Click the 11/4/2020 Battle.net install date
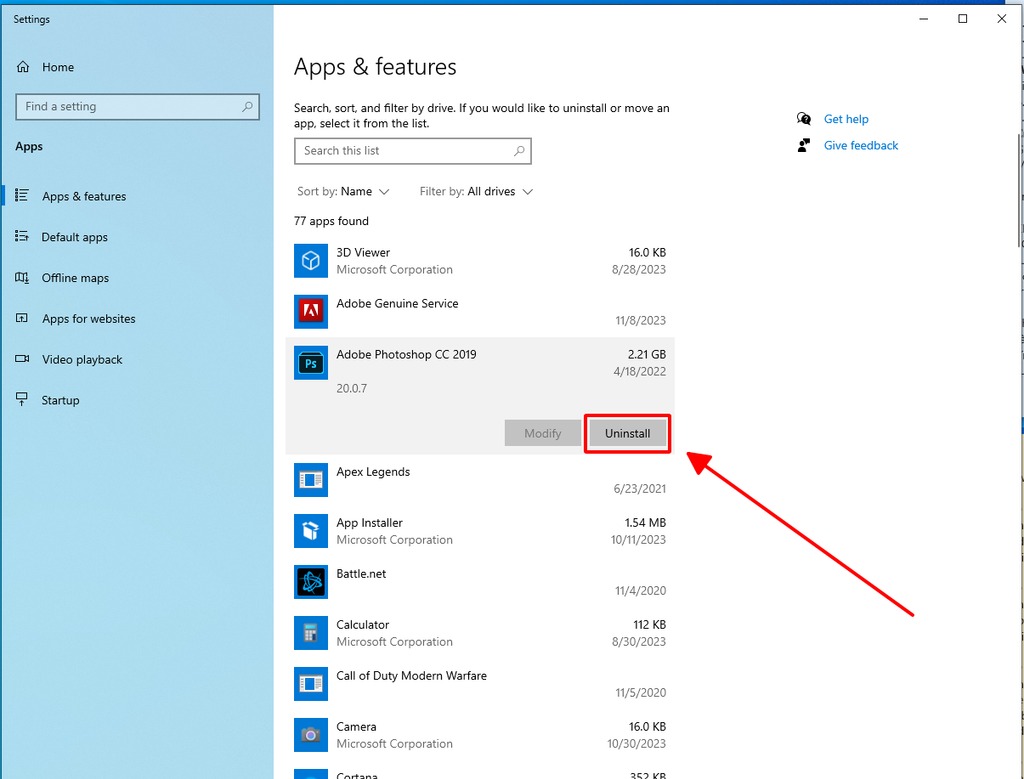 click(x=641, y=590)
